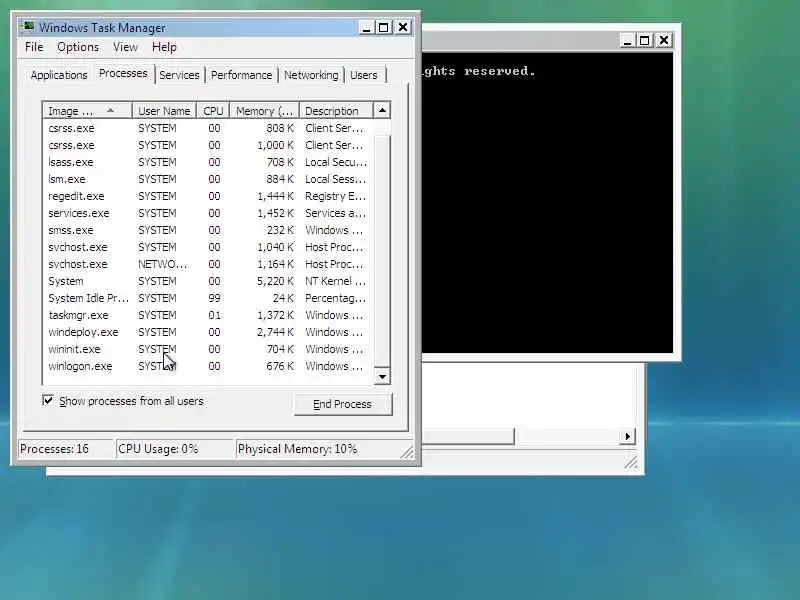Open the File menu
The width and height of the screenshot is (800, 600).
coord(34,47)
